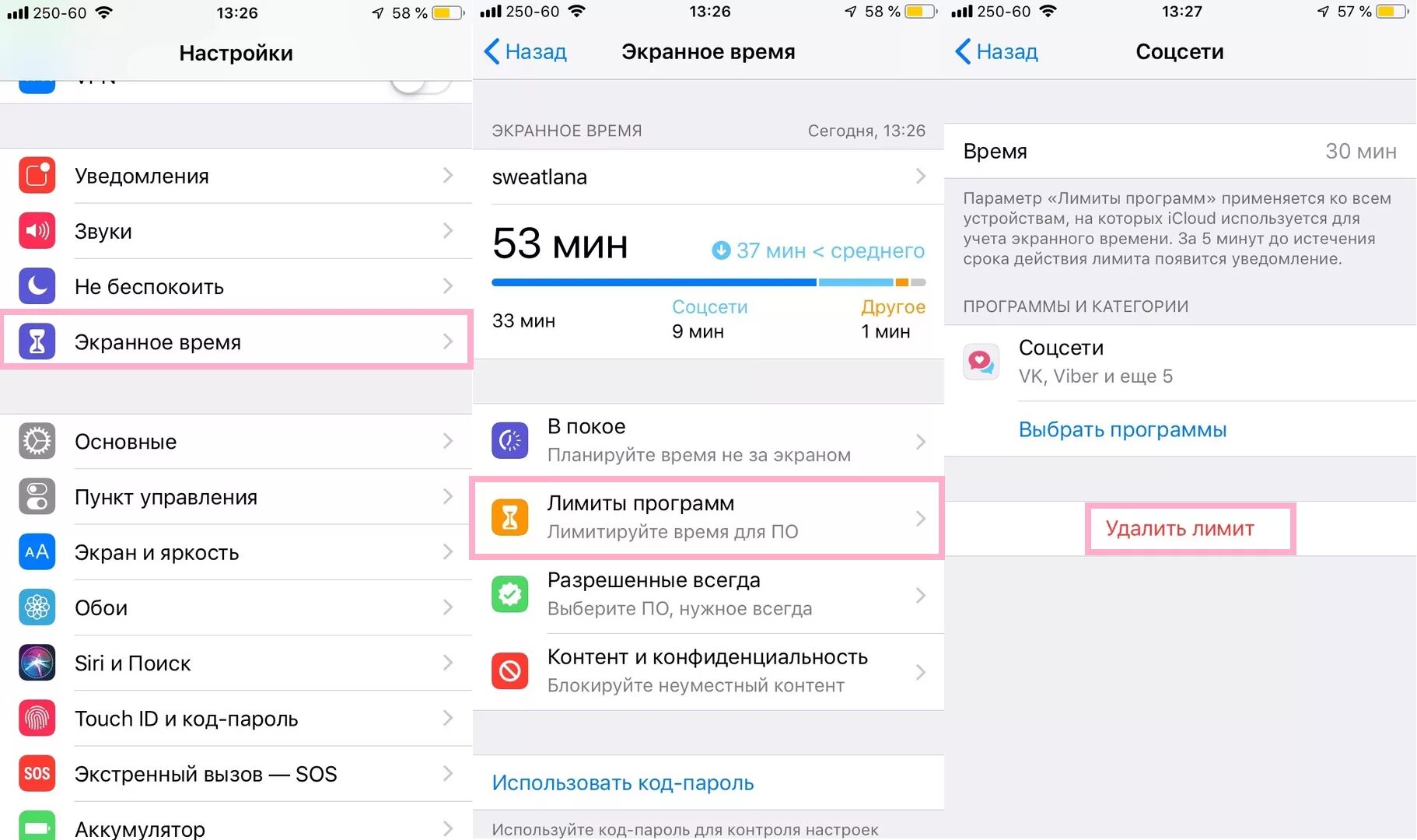This screenshot has height=840, width=1417.
Task: Tap the Соцсети category chat-heart icon
Action: 981,362
